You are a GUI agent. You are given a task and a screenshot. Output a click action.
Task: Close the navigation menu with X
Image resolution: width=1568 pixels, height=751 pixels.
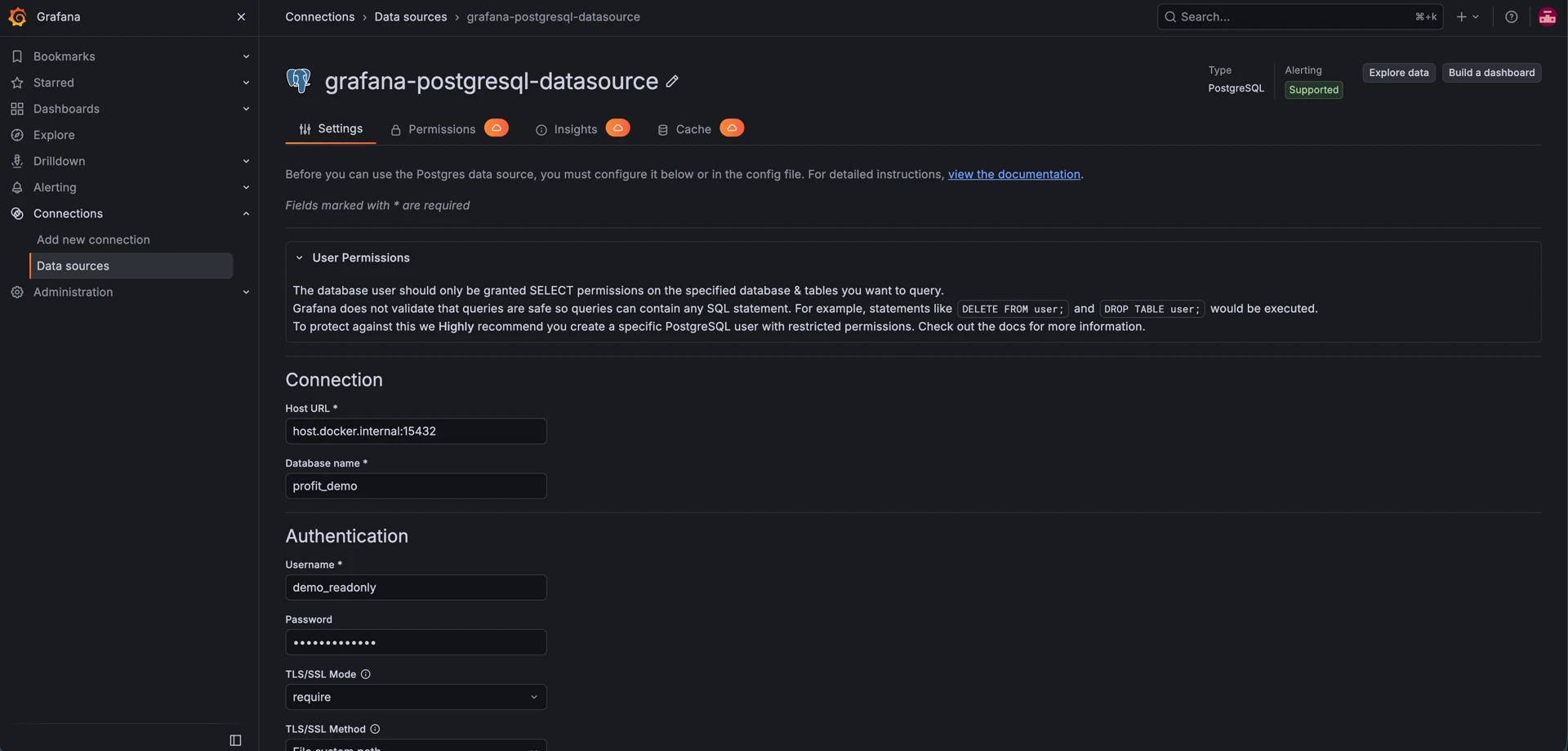tap(241, 17)
